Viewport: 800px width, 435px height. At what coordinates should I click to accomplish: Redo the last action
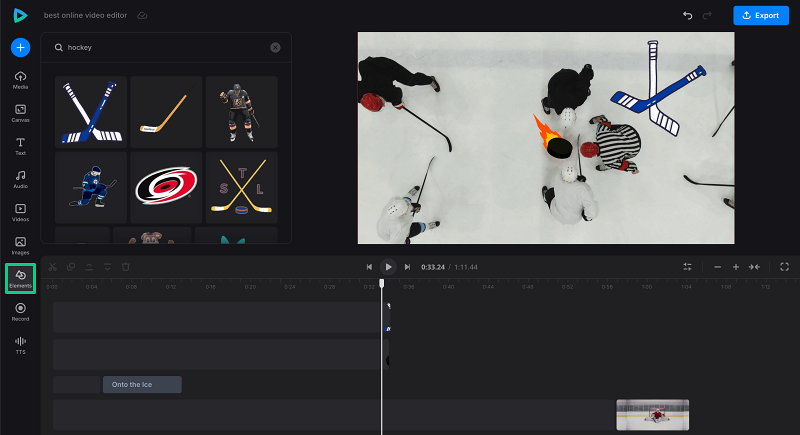[x=707, y=15]
